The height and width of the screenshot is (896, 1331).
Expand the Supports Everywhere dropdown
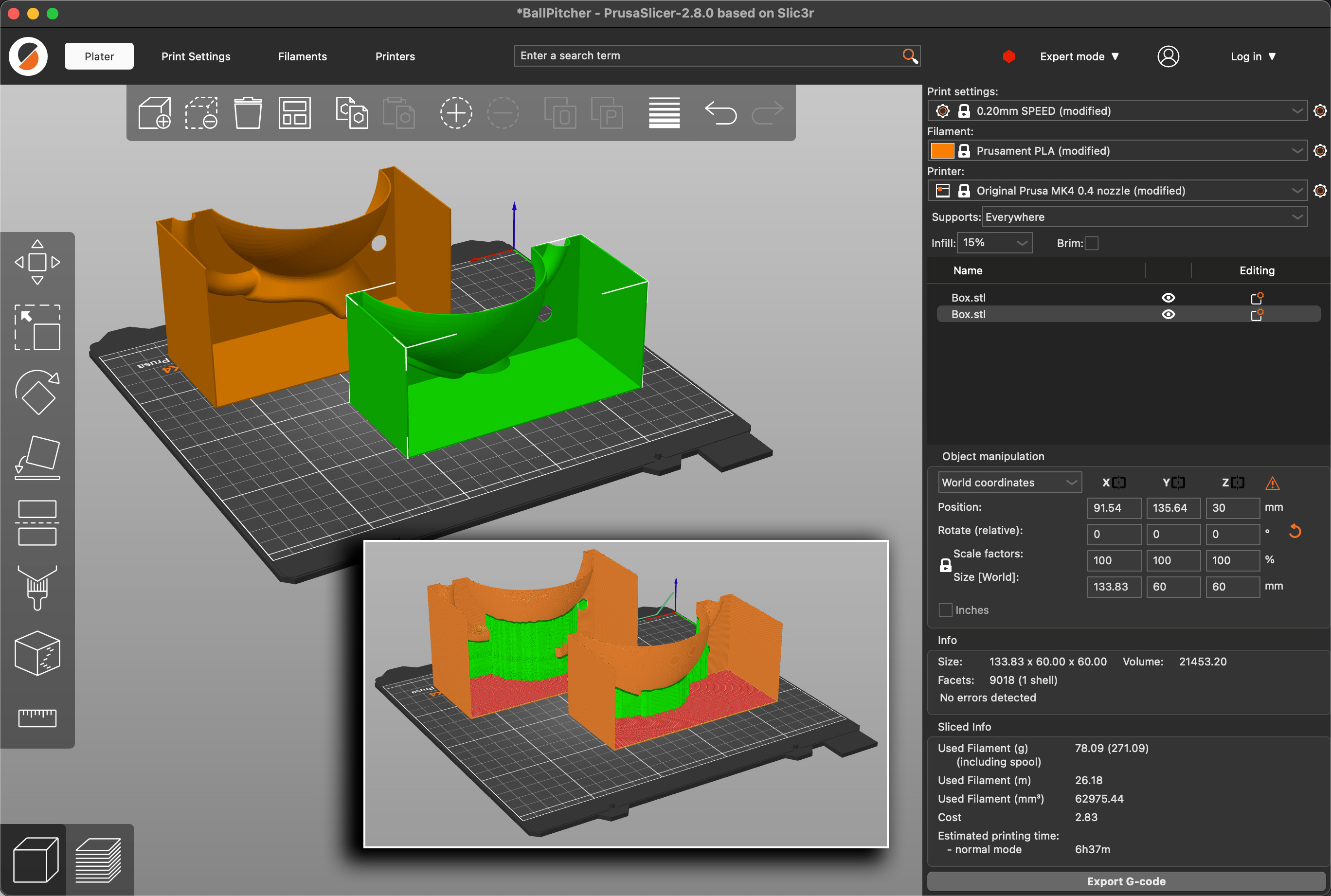[x=1144, y=217]
